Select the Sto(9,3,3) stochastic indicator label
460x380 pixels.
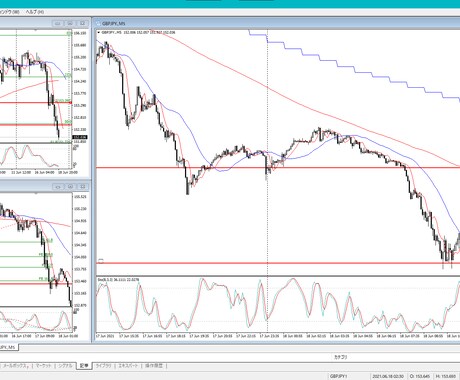[x=119, y=279]
